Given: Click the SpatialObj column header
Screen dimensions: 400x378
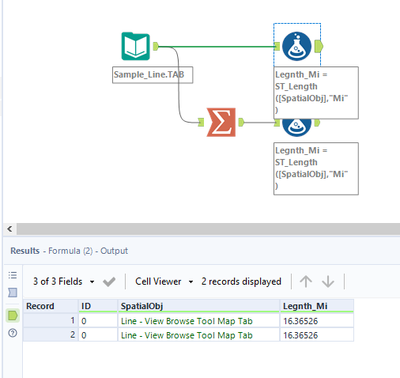Looking at the screenshot, I should (199, 306).
